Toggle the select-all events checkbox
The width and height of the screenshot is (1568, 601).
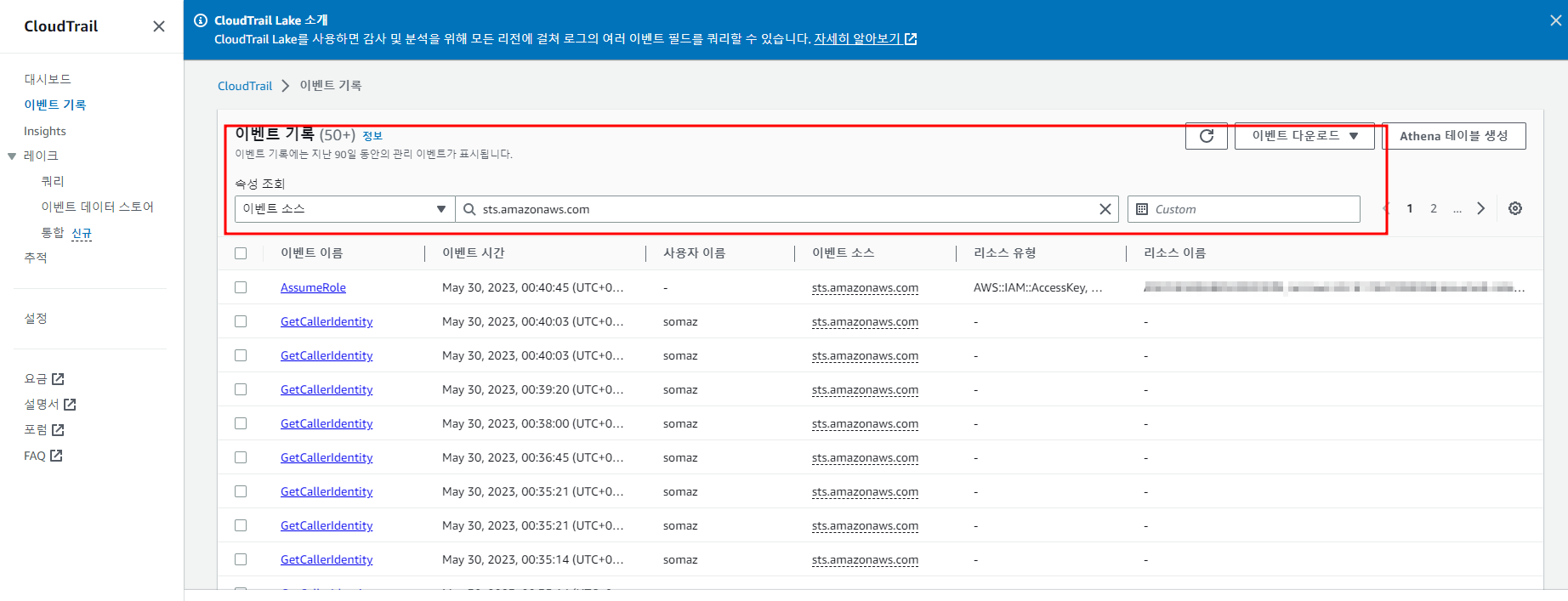[241, 253]
